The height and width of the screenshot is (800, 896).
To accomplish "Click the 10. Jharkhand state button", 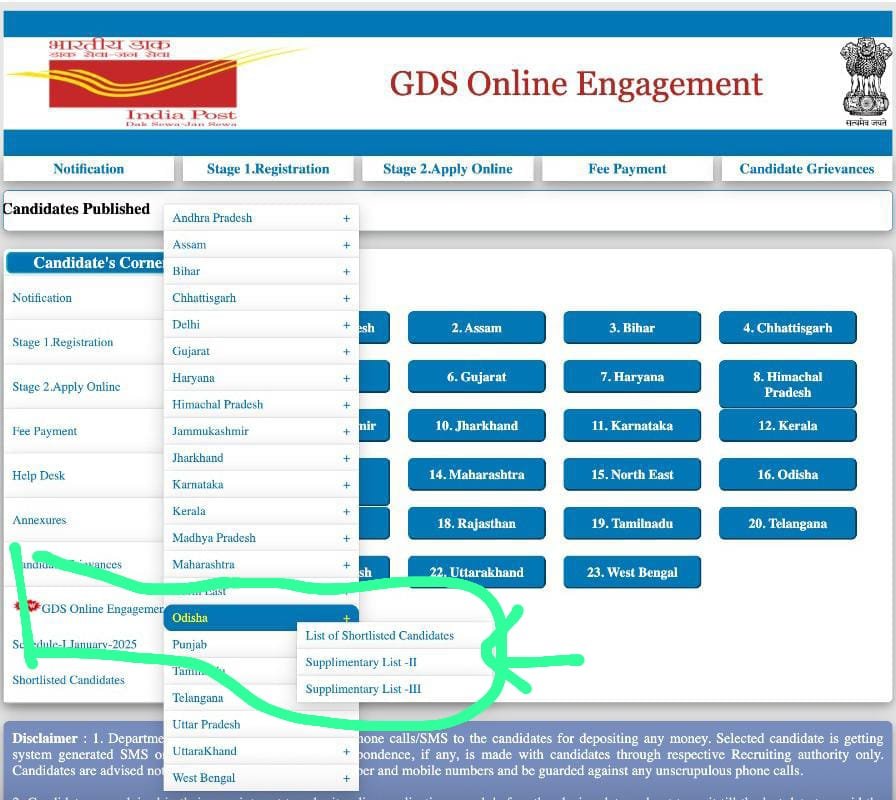I will 477,426.
